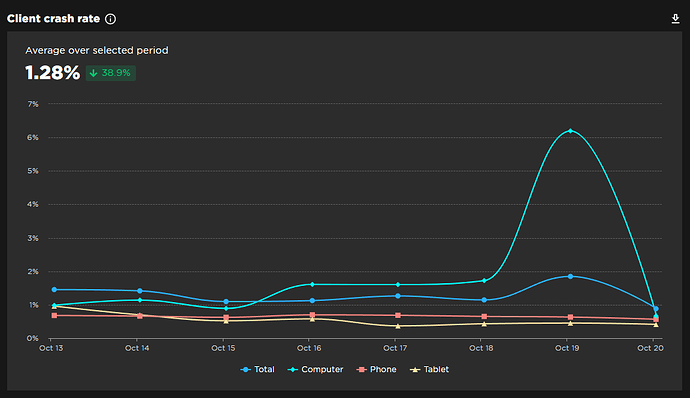Viewport: 690px width, 398px height.
Task: Click the 38.9% decrease badge
Action: 111,73
